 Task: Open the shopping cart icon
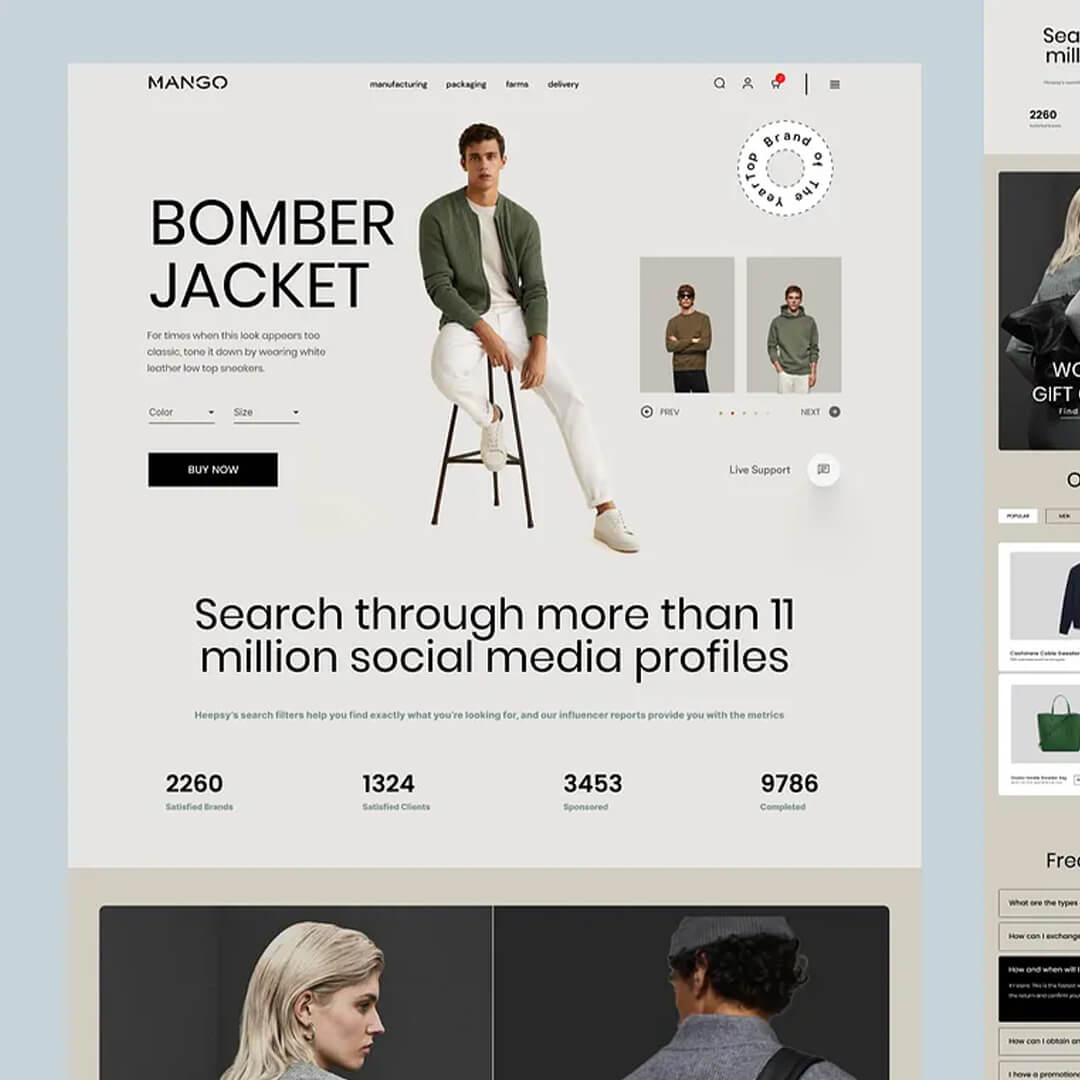coord(775,84)
